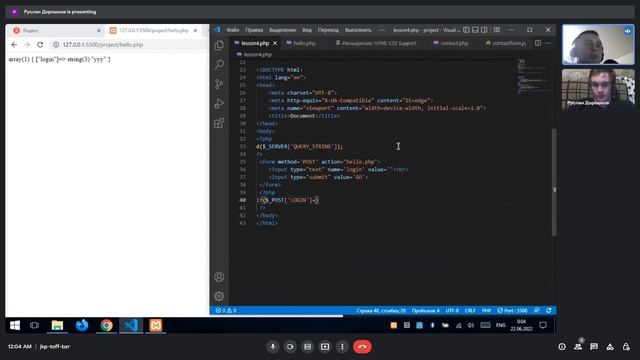Image resolution: width=640 pixels, height=360 pixels.
Task: Open the Windows notification center icon
Action: click(x=543, y=325)
